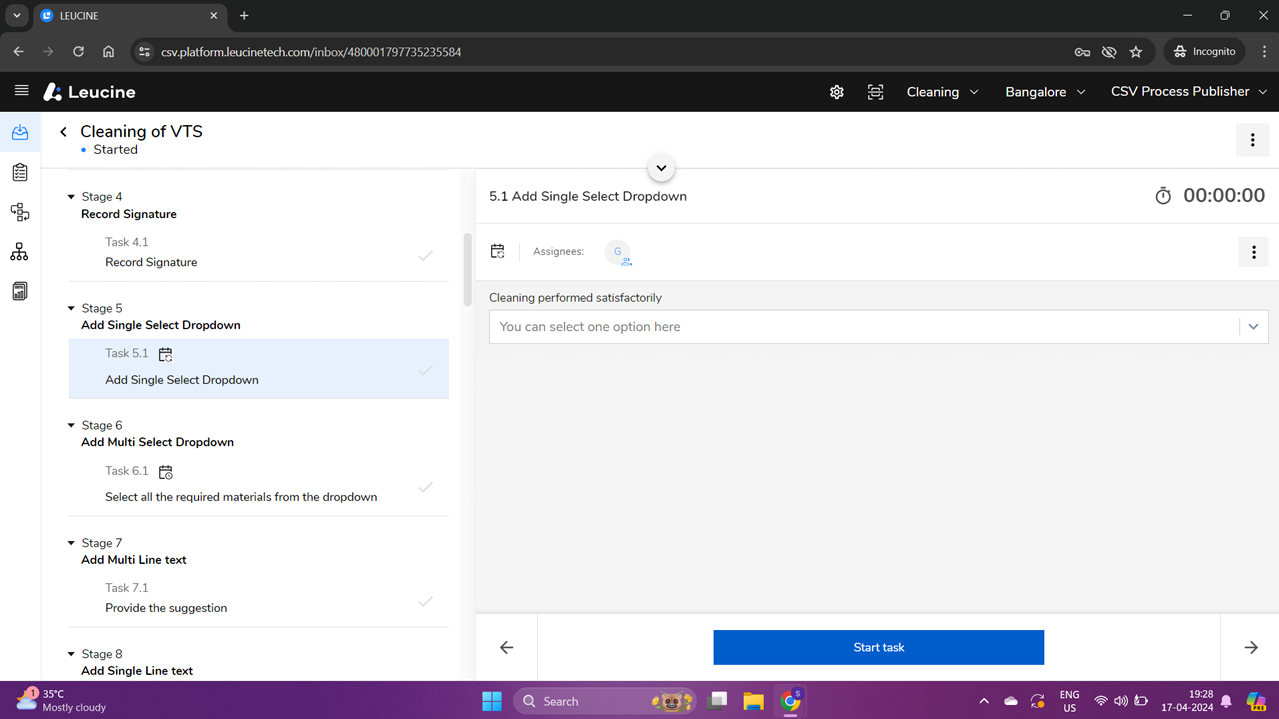This screenshot has height=719, width=1279.
Task: Expand the Cleaning dropdown in header
Action: [942, 92]
